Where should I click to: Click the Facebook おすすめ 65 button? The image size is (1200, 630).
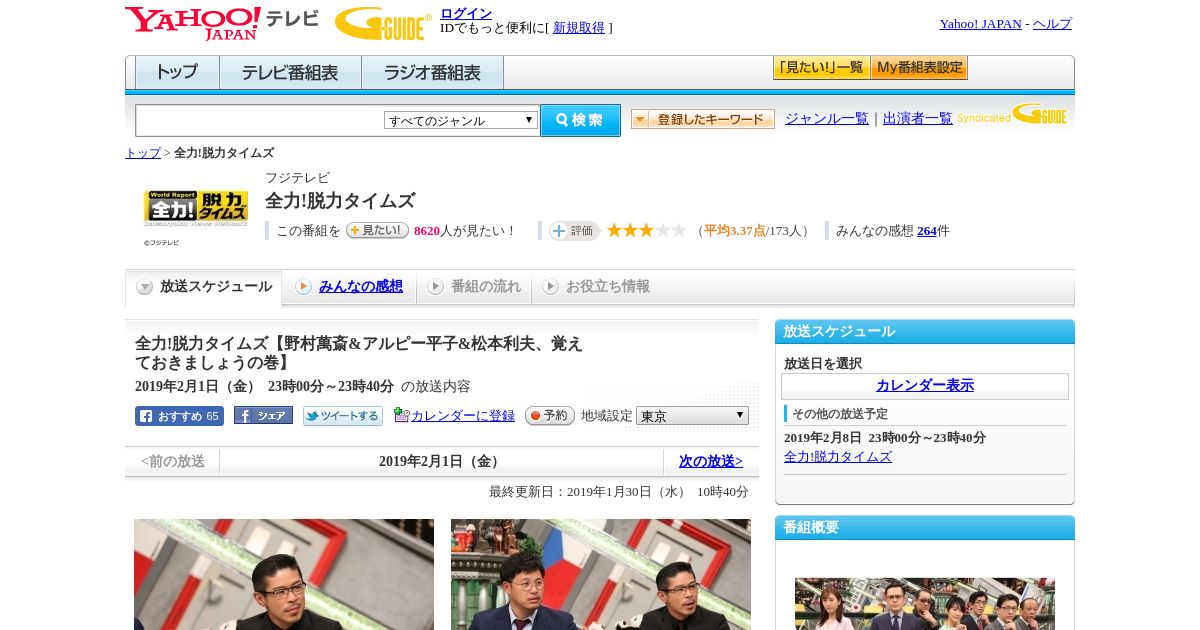coord(179,416)
